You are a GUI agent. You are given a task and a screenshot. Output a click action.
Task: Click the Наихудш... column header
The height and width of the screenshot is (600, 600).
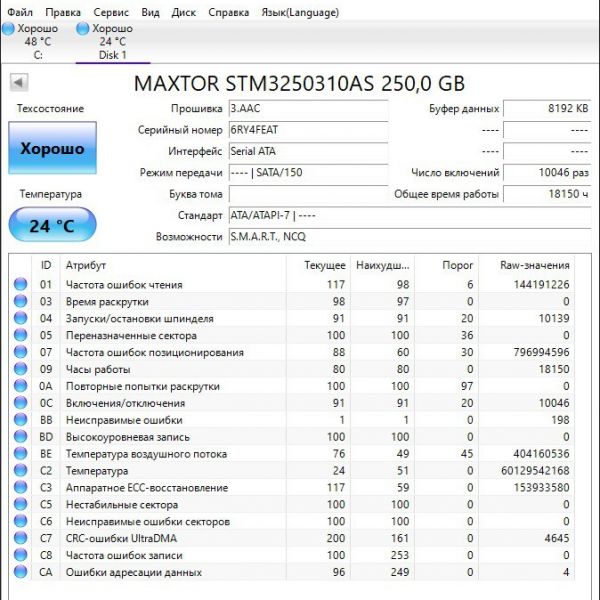tap(382, 265)
